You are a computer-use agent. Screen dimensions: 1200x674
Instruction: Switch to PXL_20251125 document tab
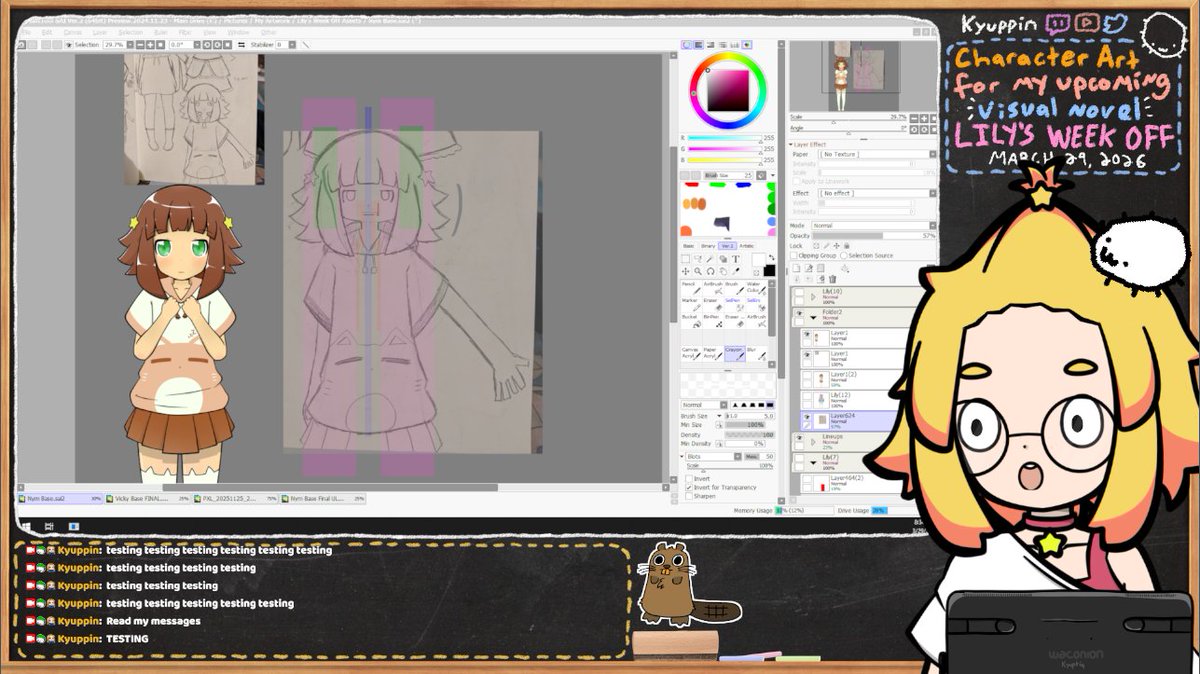click(x=234, y=498)
